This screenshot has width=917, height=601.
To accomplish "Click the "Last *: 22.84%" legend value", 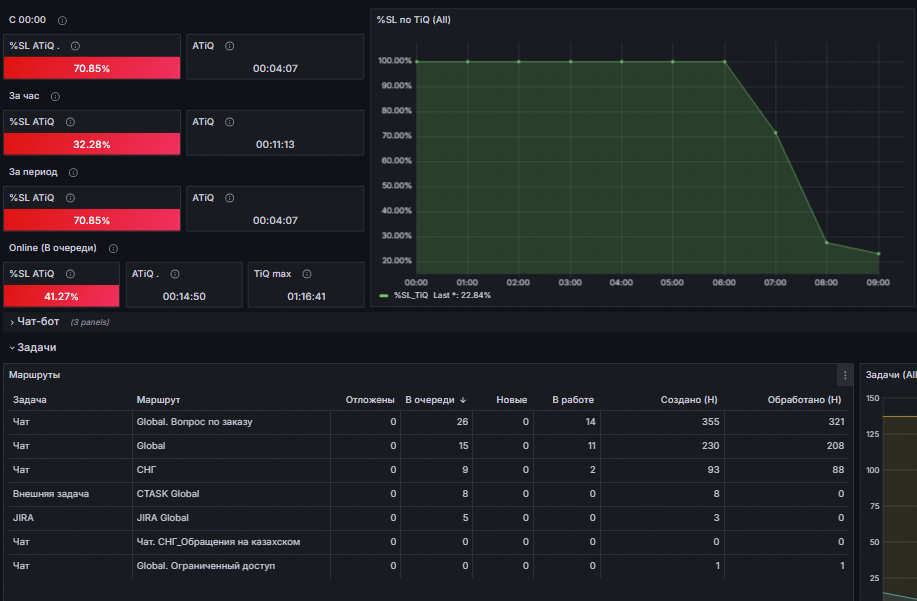I will pyautogui.click(x=462, y=295).
